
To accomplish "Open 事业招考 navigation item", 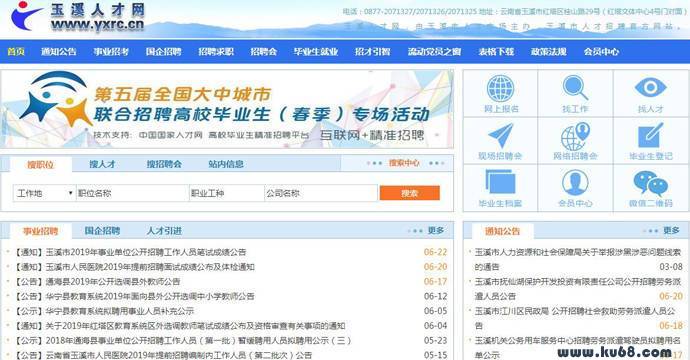I will point(111,51).
